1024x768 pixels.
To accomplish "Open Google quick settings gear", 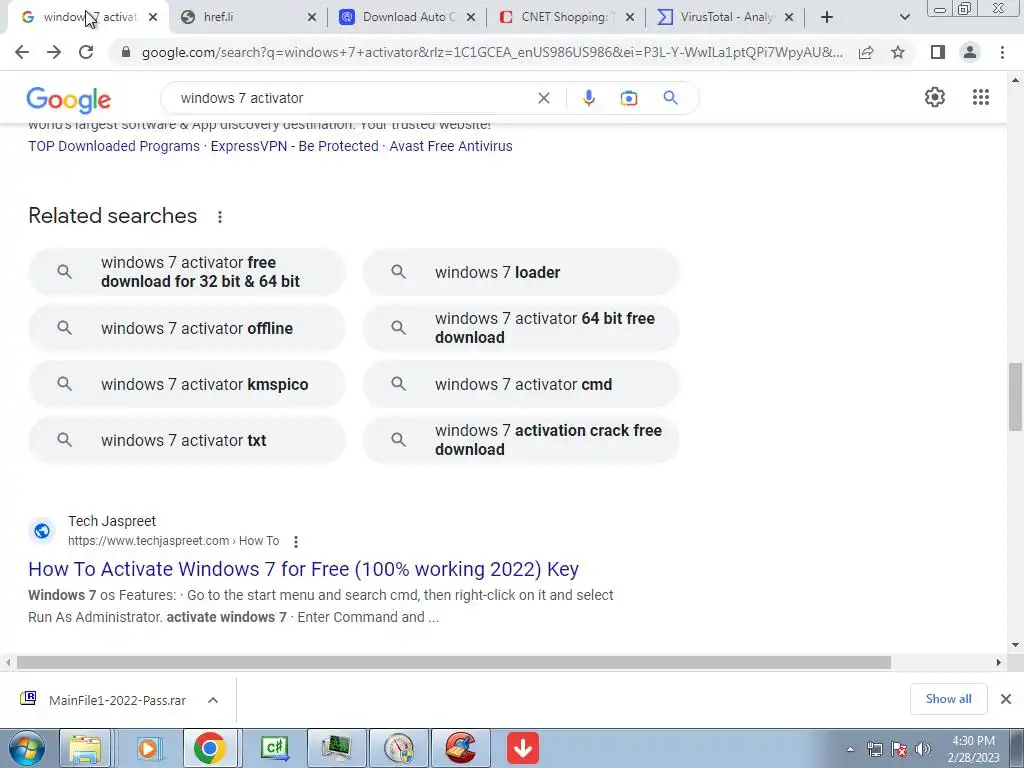I will [x=935, y=97].
